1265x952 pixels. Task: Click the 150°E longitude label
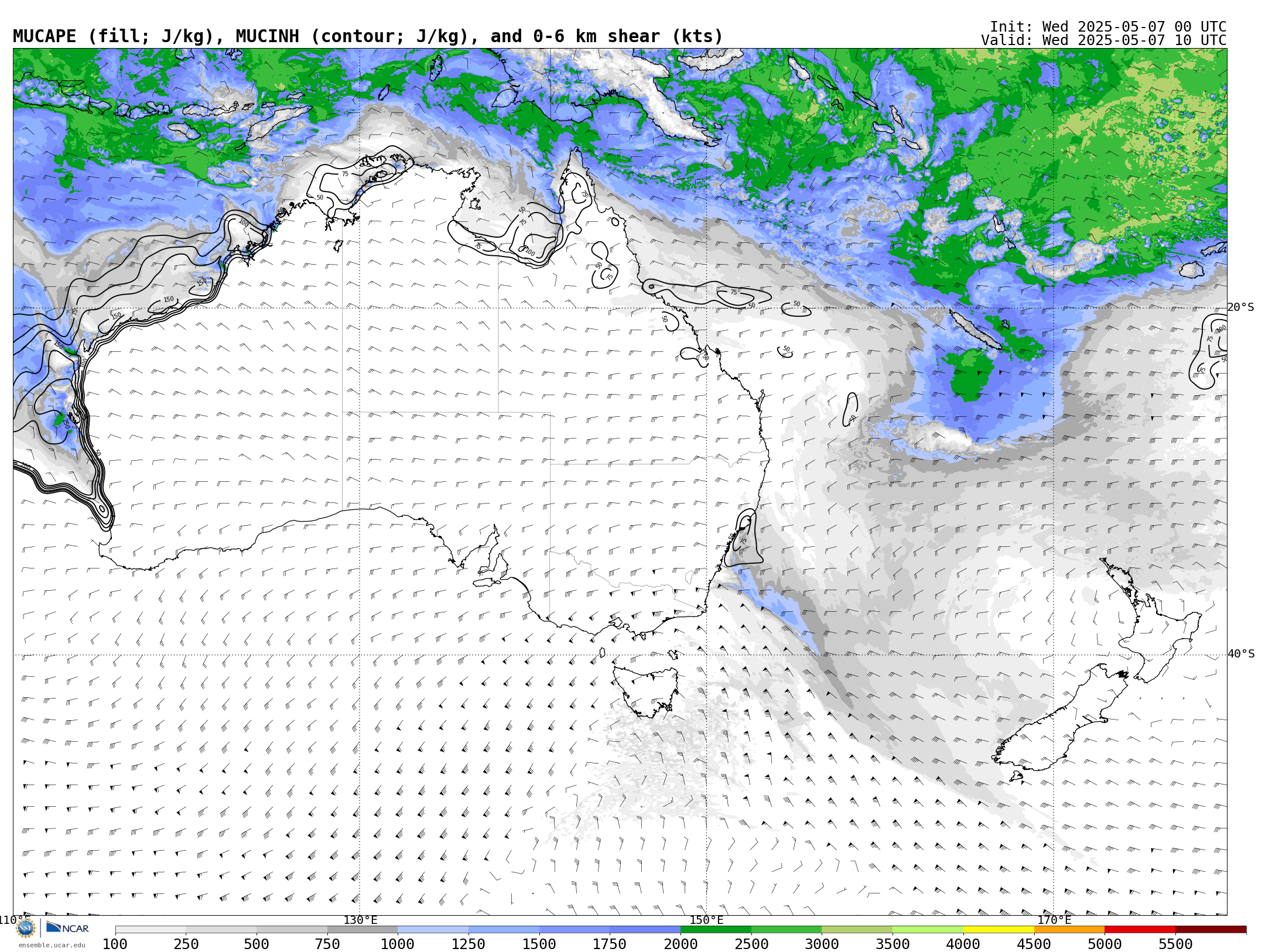(706, 920)
